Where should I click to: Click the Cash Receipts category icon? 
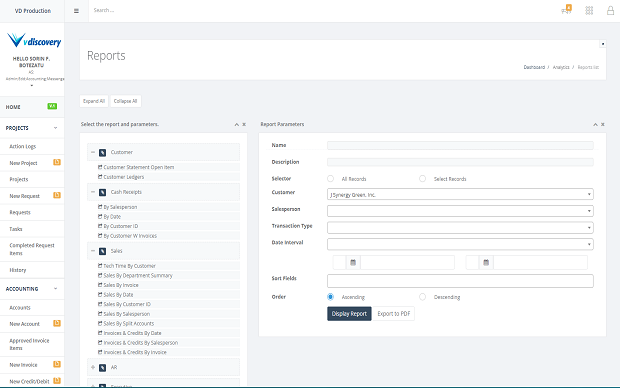tap(102, 193)
